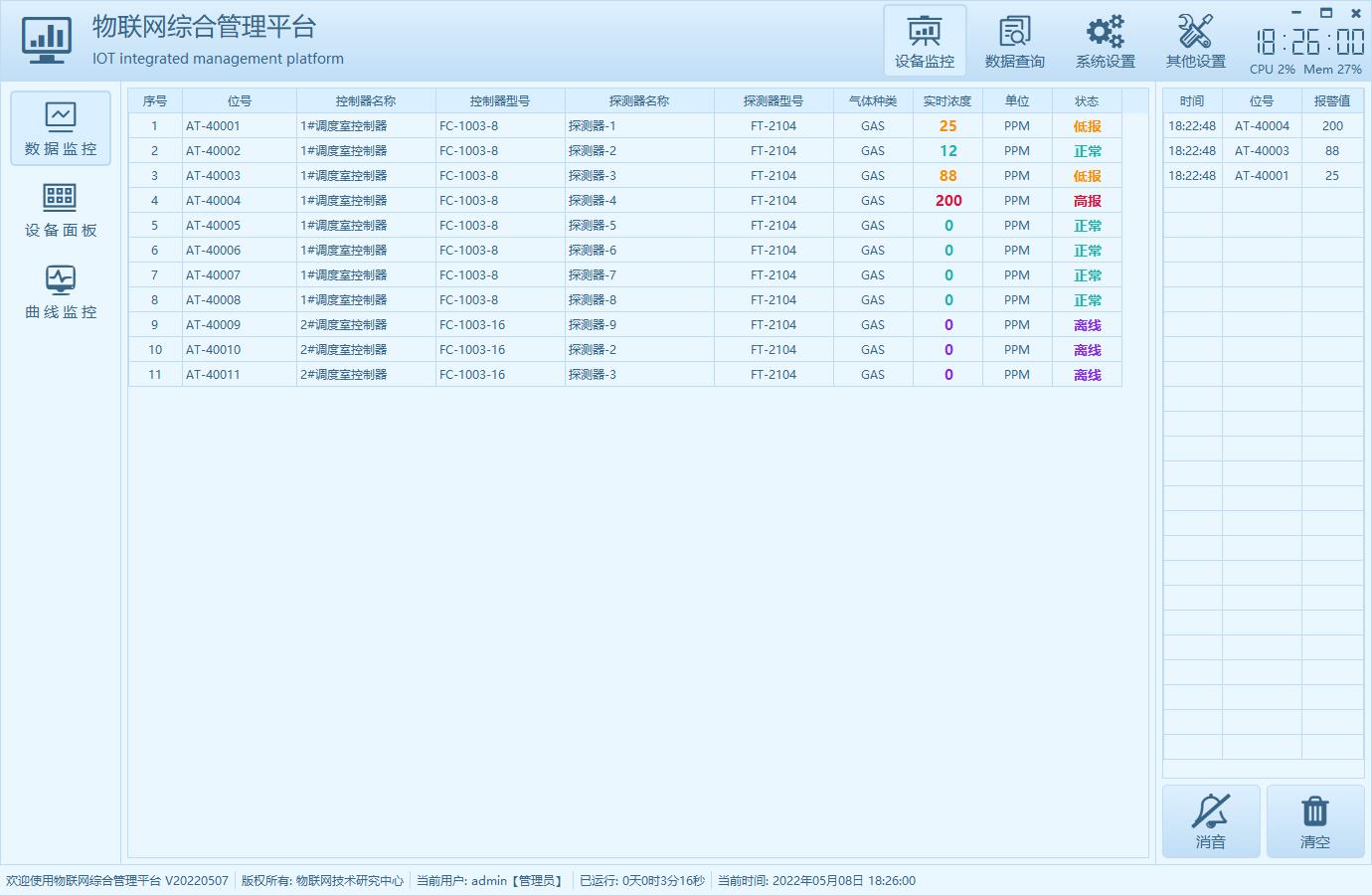Switch to 曲线监控 curve monitoring view
Image resolution: width=1372 pixels, height=895 pixels.
[61, 292]
